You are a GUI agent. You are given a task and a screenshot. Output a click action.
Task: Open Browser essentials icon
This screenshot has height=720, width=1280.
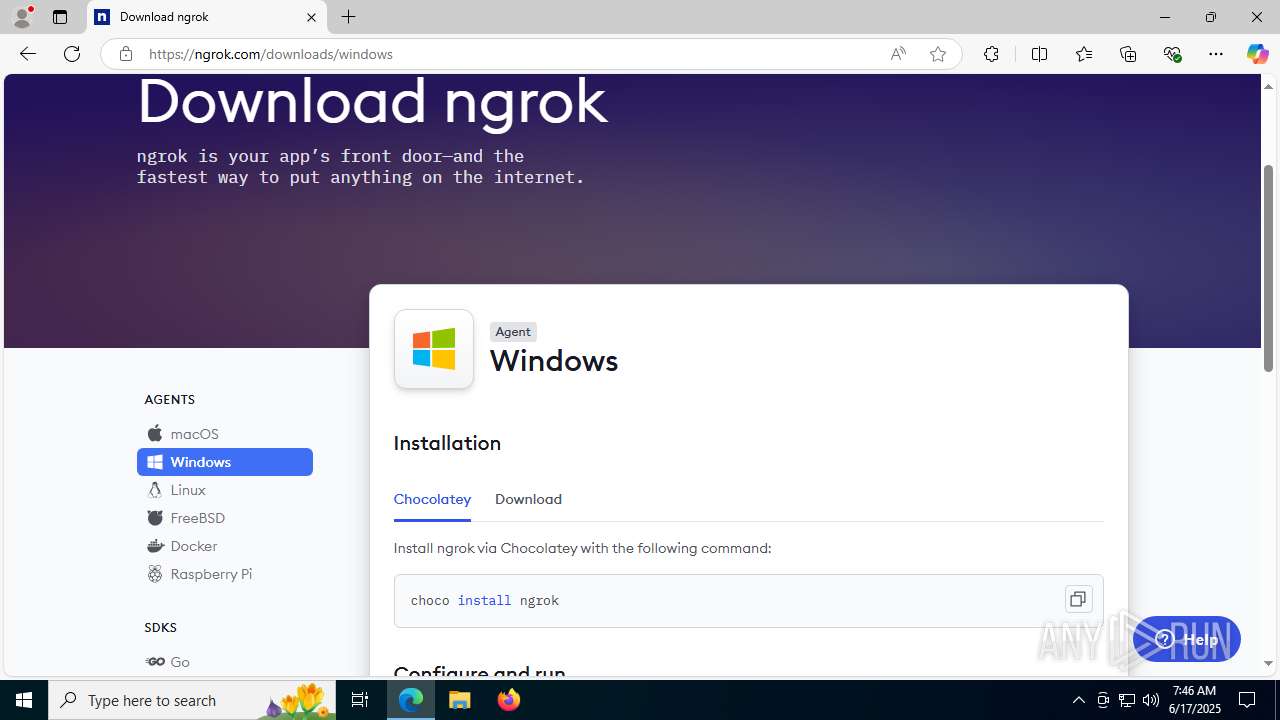tap(1172, 54)
